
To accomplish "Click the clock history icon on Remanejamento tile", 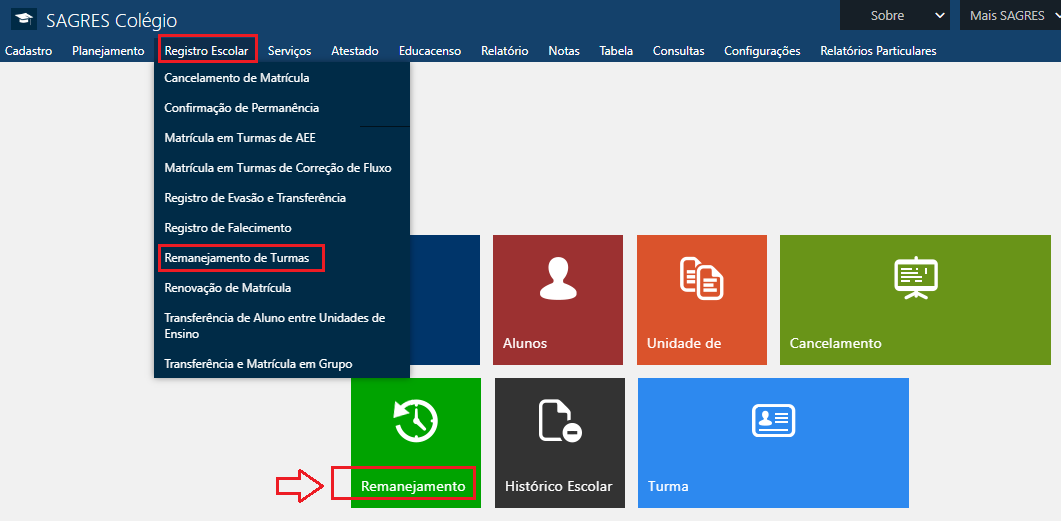I will pyautogui.click(x=415, y=420).
